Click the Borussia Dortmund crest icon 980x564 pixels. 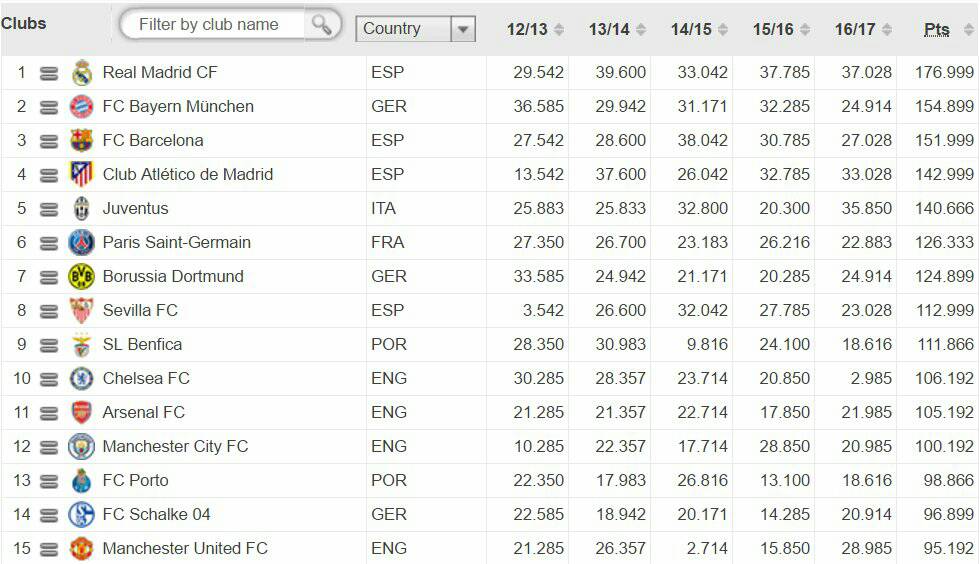tap(82, 277)
